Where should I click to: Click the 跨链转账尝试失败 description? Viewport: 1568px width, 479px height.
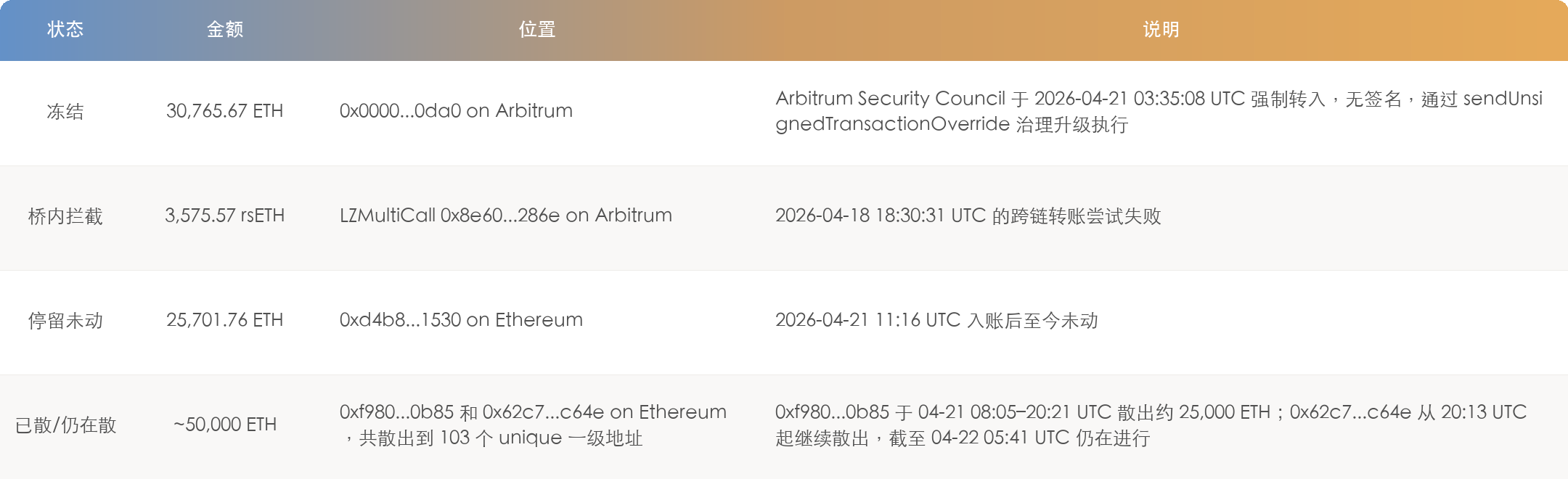pos(968,216)
